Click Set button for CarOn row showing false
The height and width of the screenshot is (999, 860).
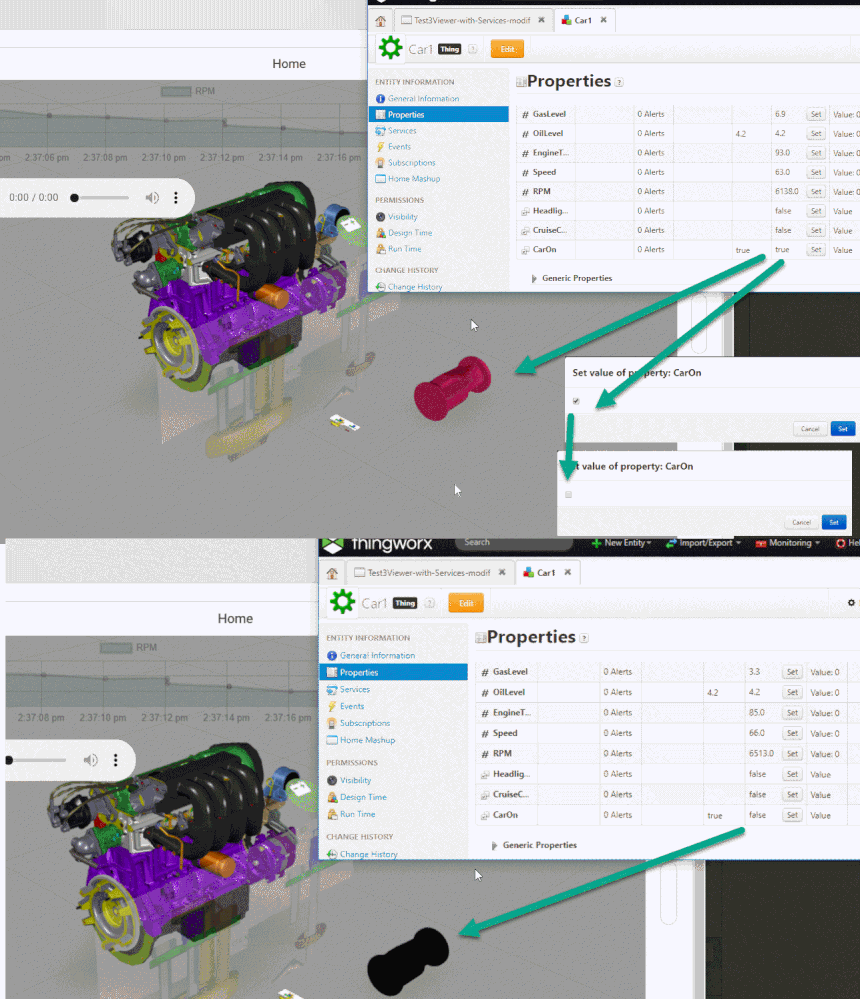(x=792, y=816)
